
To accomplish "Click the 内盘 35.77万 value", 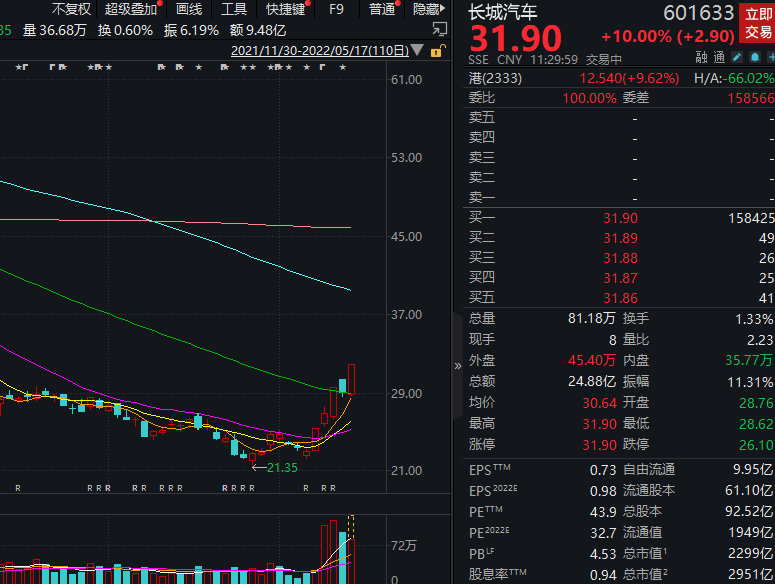I will (748, 360).
